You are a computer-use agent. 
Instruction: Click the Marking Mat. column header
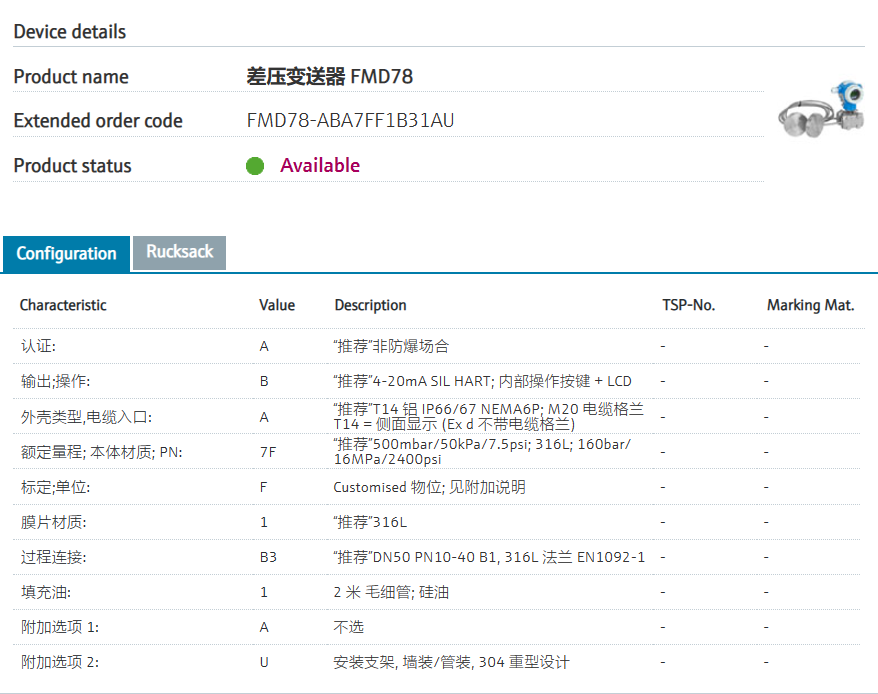pos(810,305)
